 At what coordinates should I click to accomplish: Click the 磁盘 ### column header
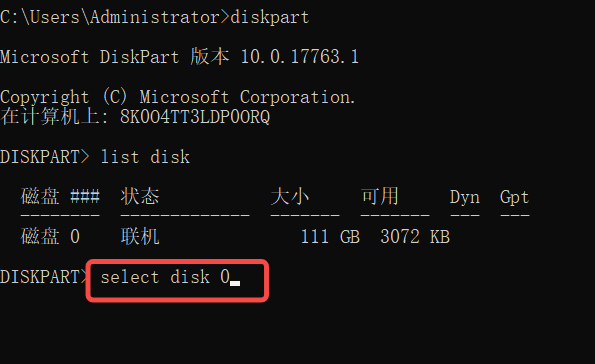(60, 197)
